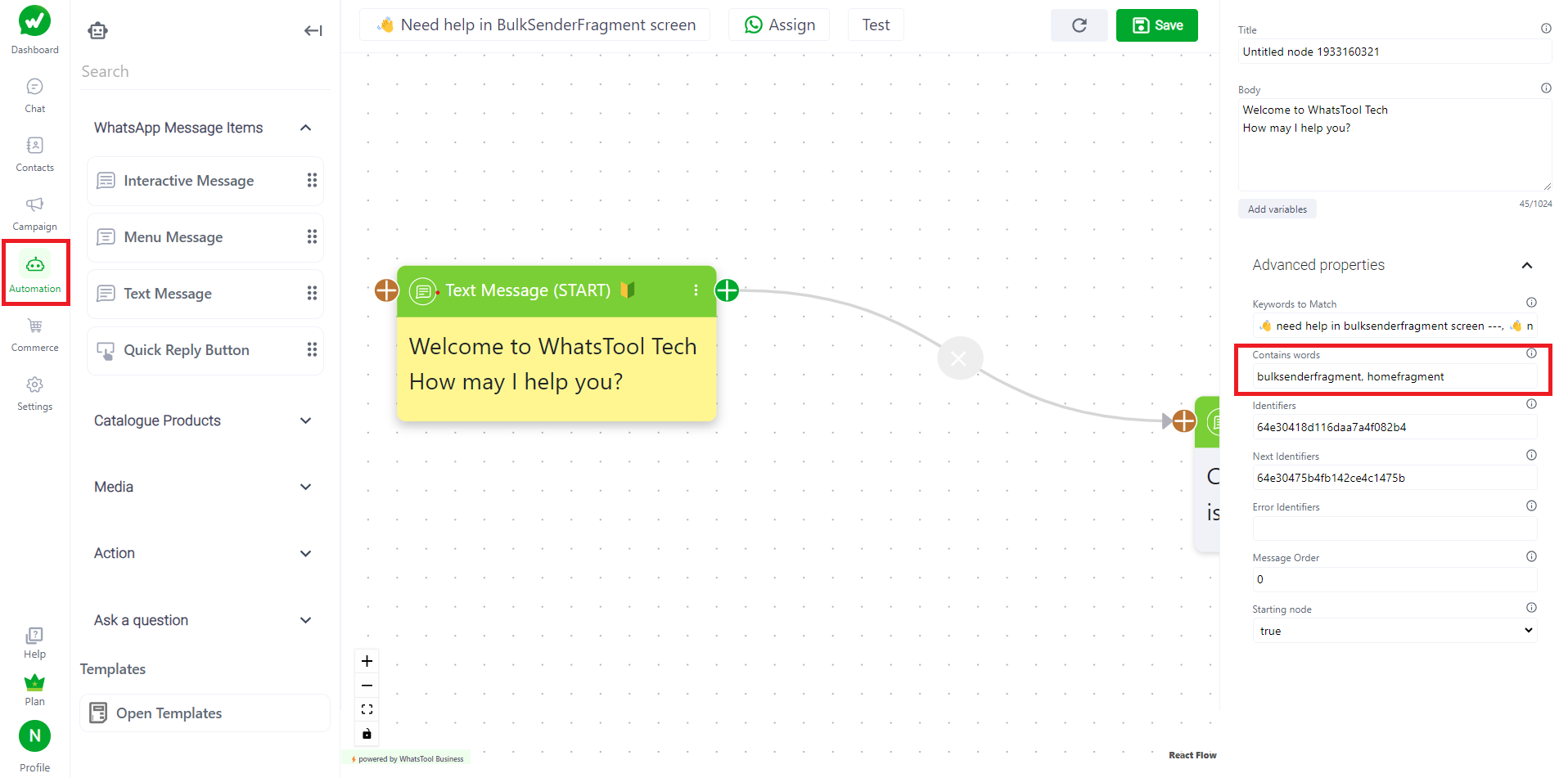Collapse the left panel with arrow icon
This screenshot has width=1568, height=778.
coord(313,31)
